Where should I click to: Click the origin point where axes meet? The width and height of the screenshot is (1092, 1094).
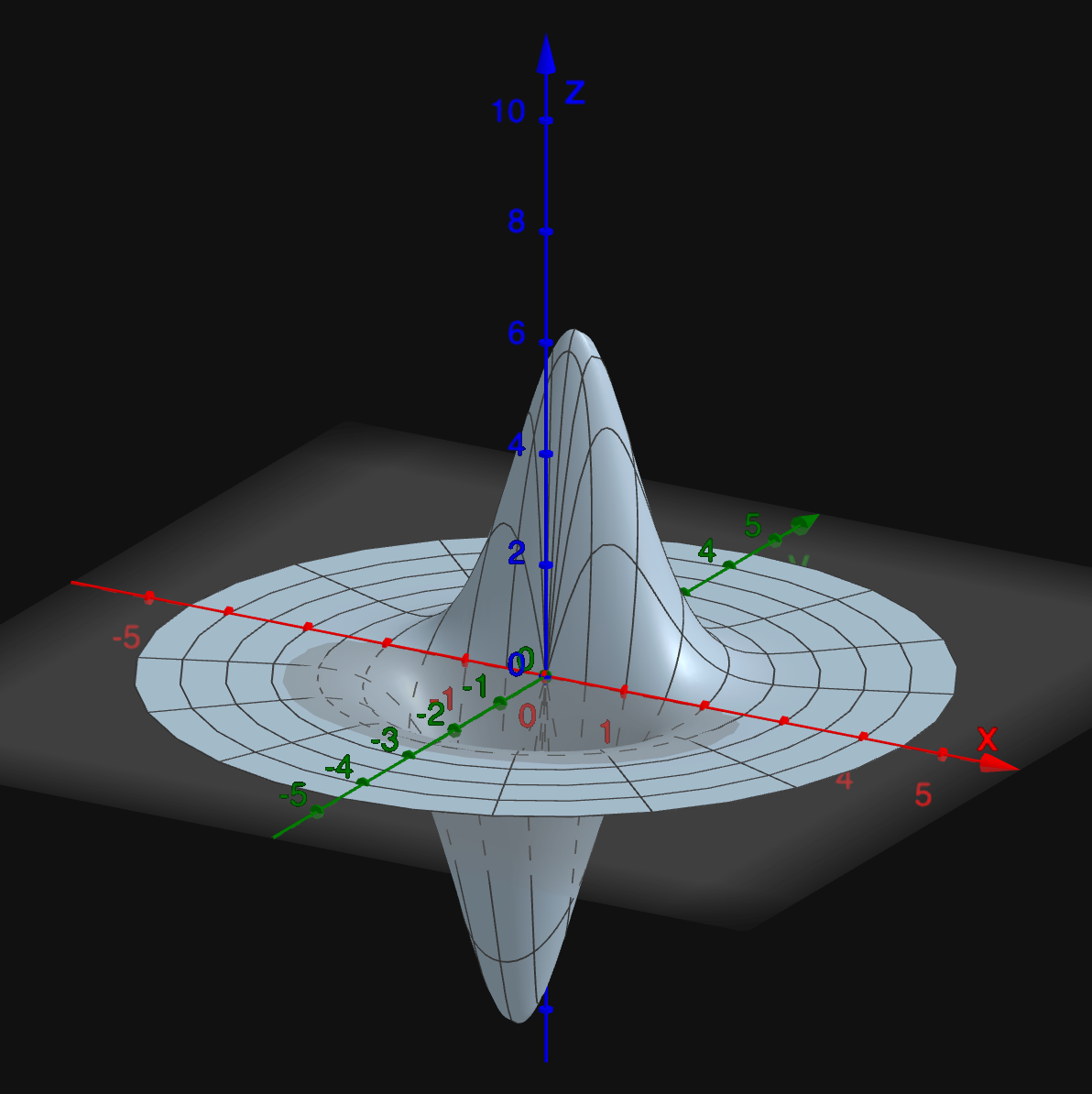(x=546, y=675)
